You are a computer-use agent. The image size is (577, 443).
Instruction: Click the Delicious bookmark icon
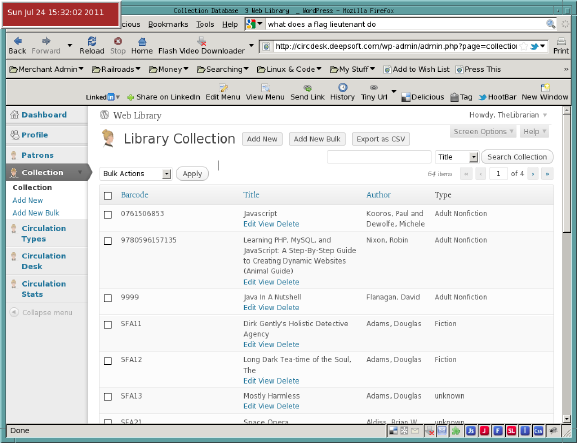(406, 97)
